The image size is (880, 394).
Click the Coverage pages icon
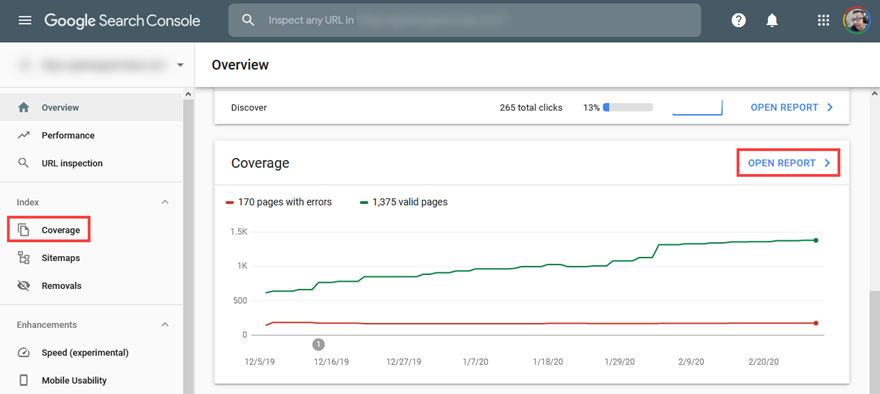(x=24, y=230)
